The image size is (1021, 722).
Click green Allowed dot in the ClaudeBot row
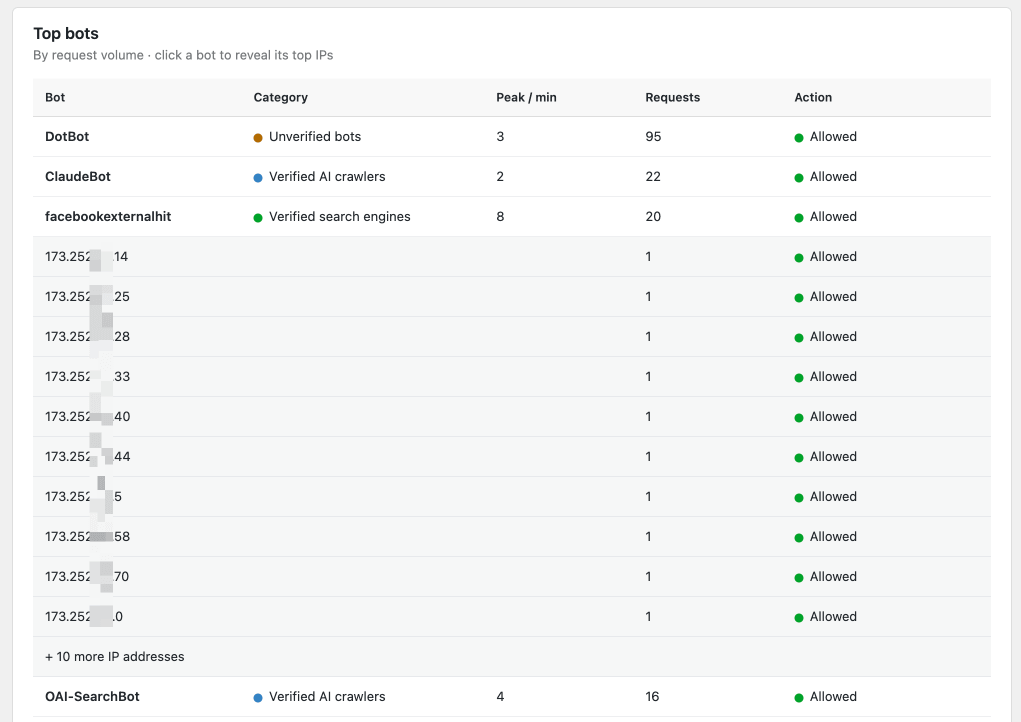(799, 178)
